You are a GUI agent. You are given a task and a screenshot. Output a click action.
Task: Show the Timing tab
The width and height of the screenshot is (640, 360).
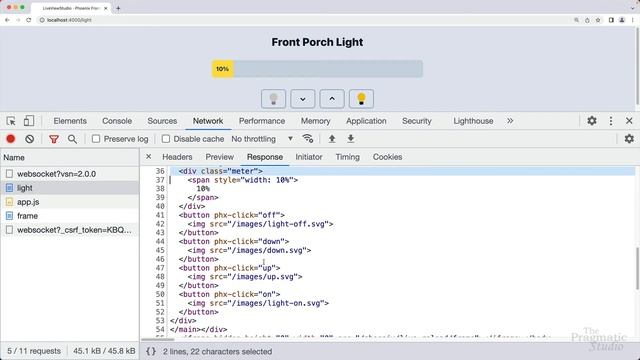point(347,157)
